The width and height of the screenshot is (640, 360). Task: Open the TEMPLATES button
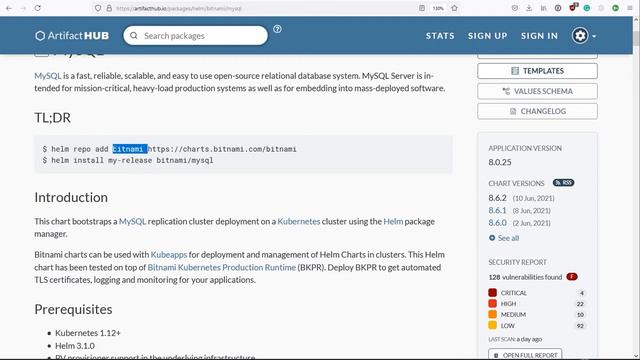537,71
